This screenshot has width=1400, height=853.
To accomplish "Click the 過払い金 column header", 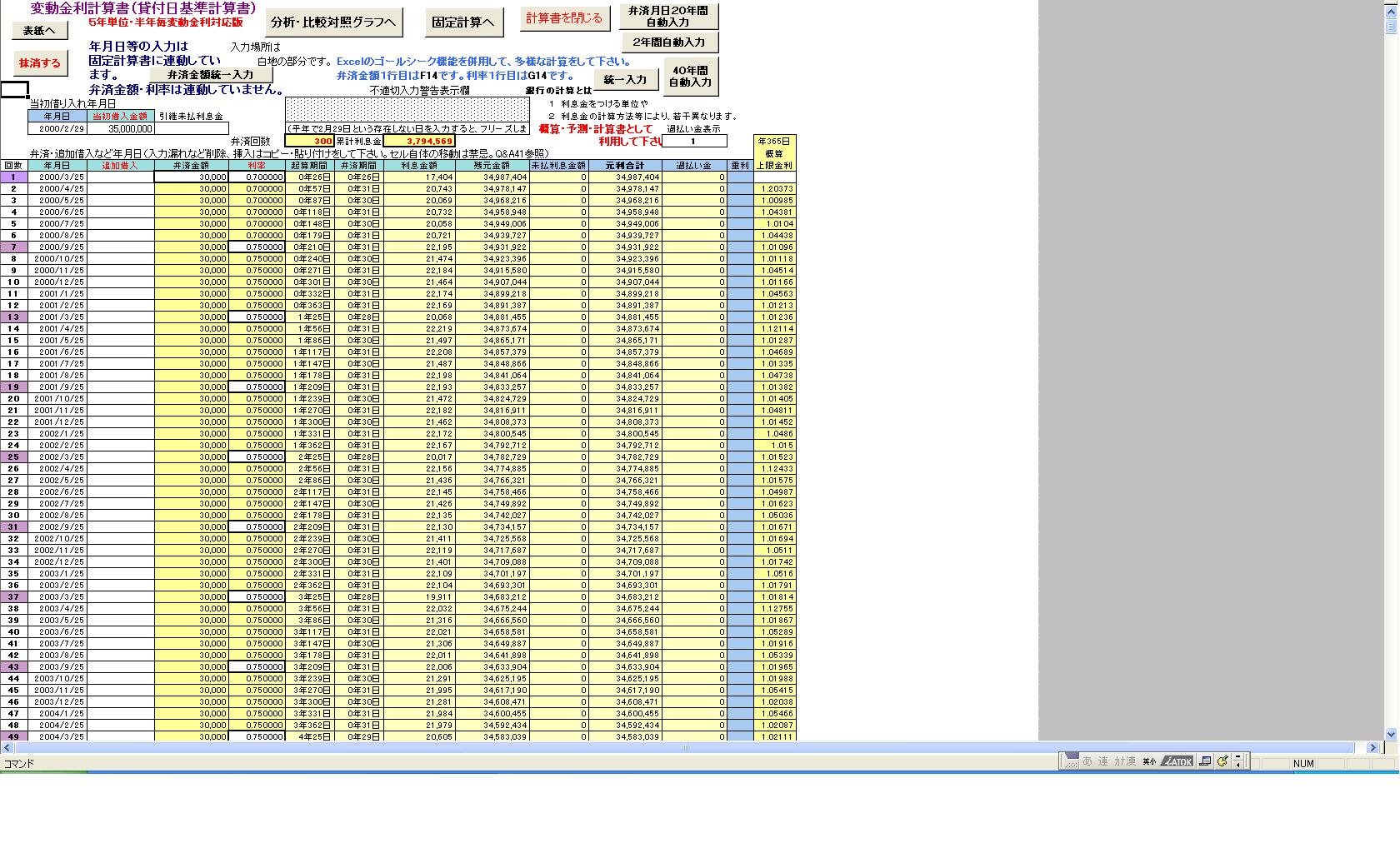I will coord(694,166).
